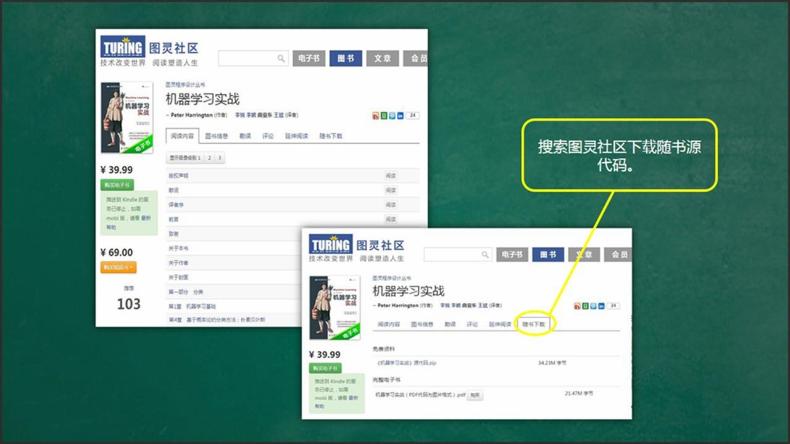The image size is (790, 444).
Task: Go to contents page 2 in pagination
Action: click(210, 158)
